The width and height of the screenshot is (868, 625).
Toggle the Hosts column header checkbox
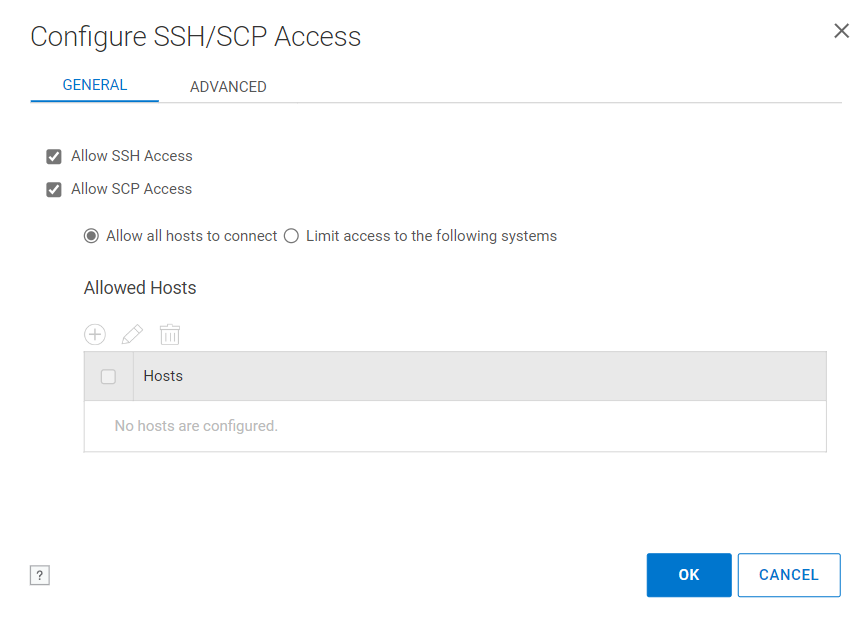click(x=108, y=376)
